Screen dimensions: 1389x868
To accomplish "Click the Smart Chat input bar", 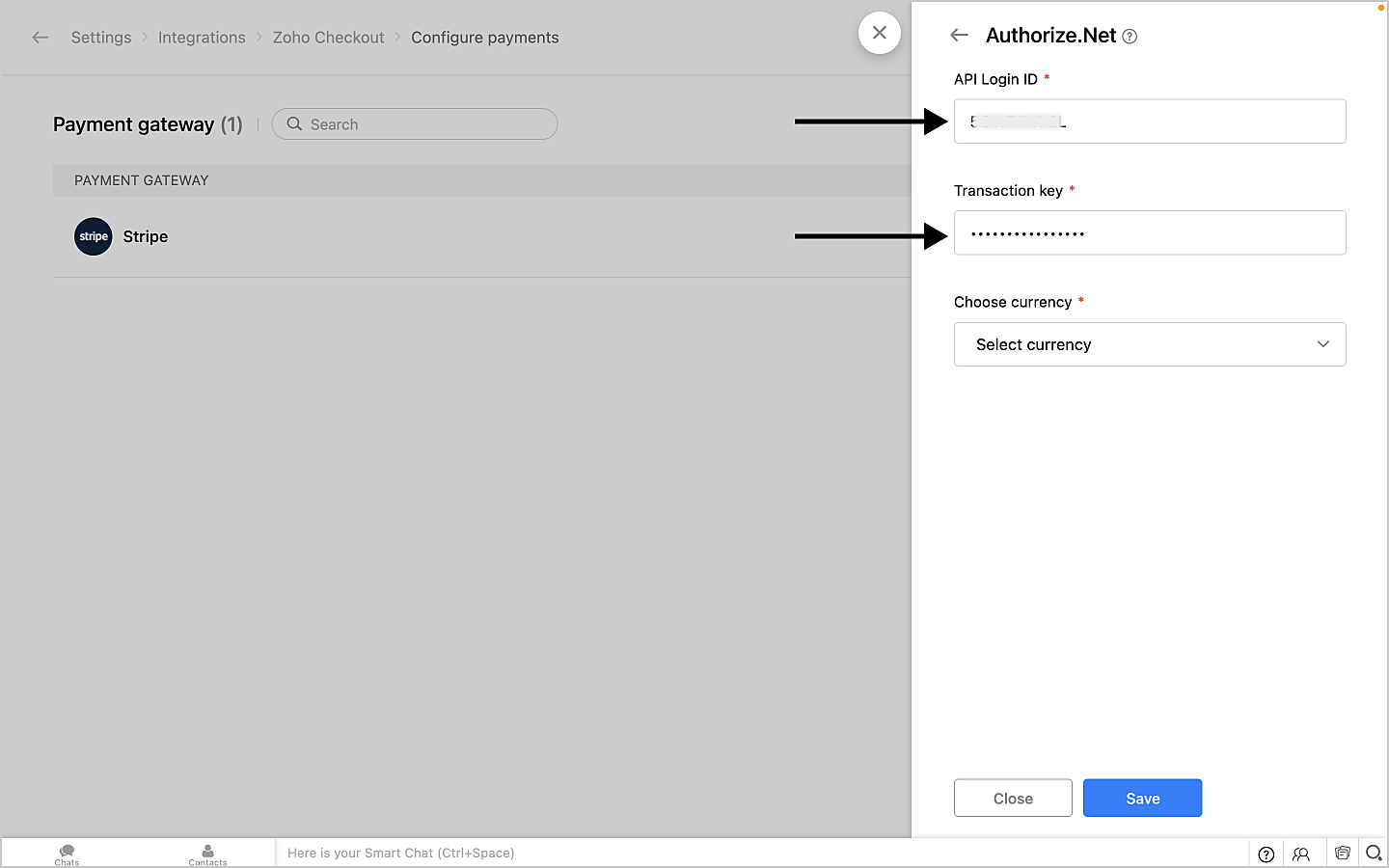I will coord(762,854).
